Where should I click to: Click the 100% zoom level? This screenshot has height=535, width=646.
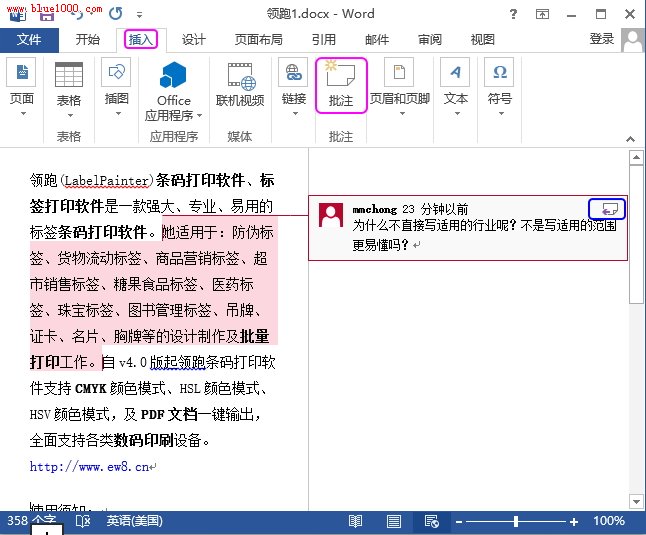click(x=609, y=521)
